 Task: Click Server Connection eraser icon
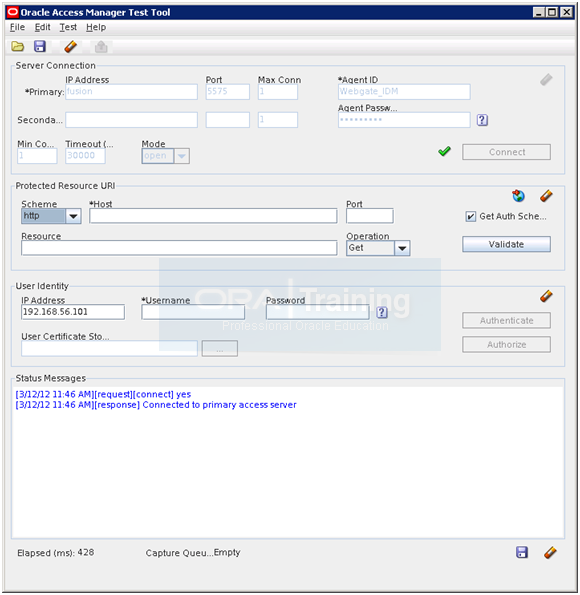click(546, 80)
